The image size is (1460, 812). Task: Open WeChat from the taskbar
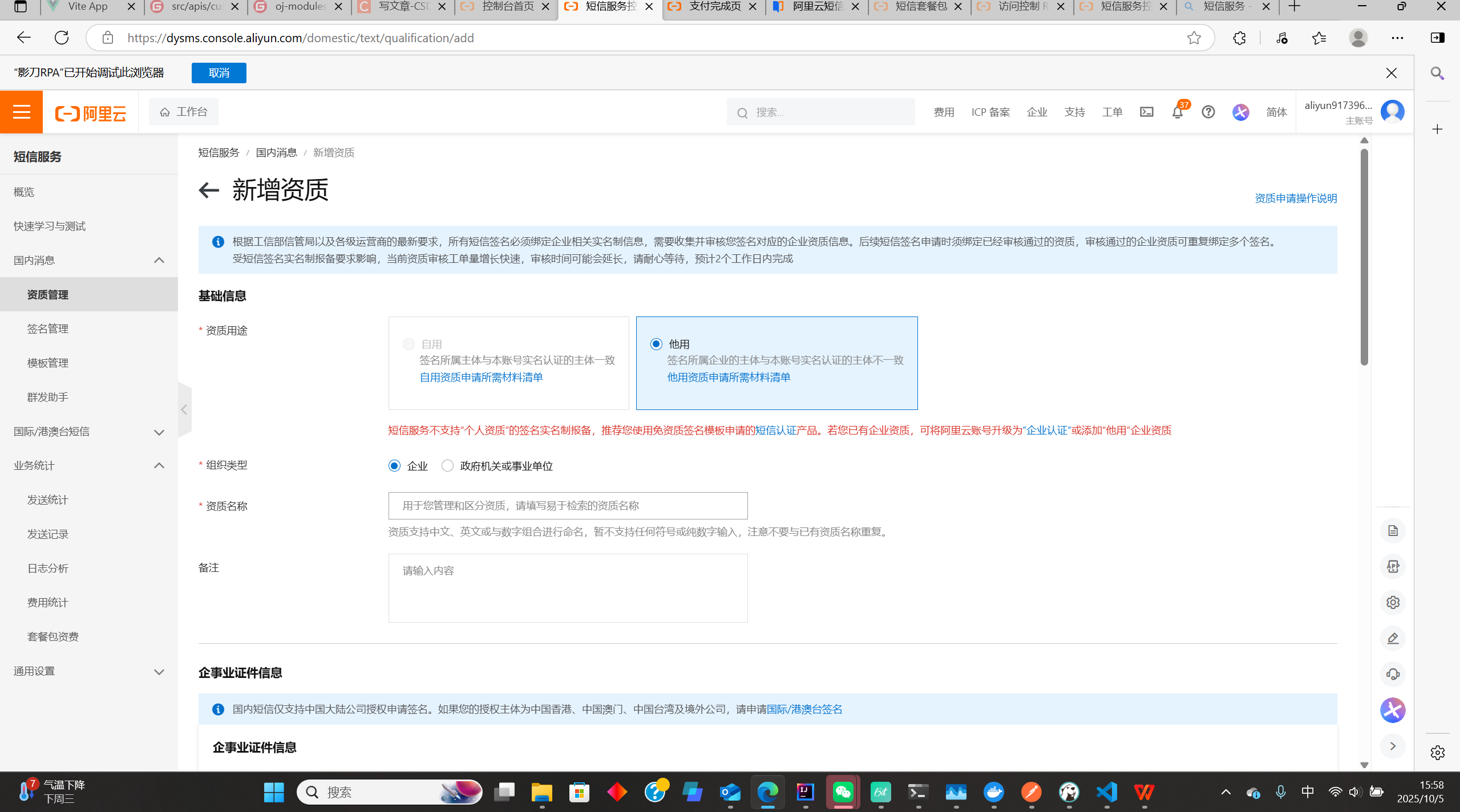[x=843, y=792]
